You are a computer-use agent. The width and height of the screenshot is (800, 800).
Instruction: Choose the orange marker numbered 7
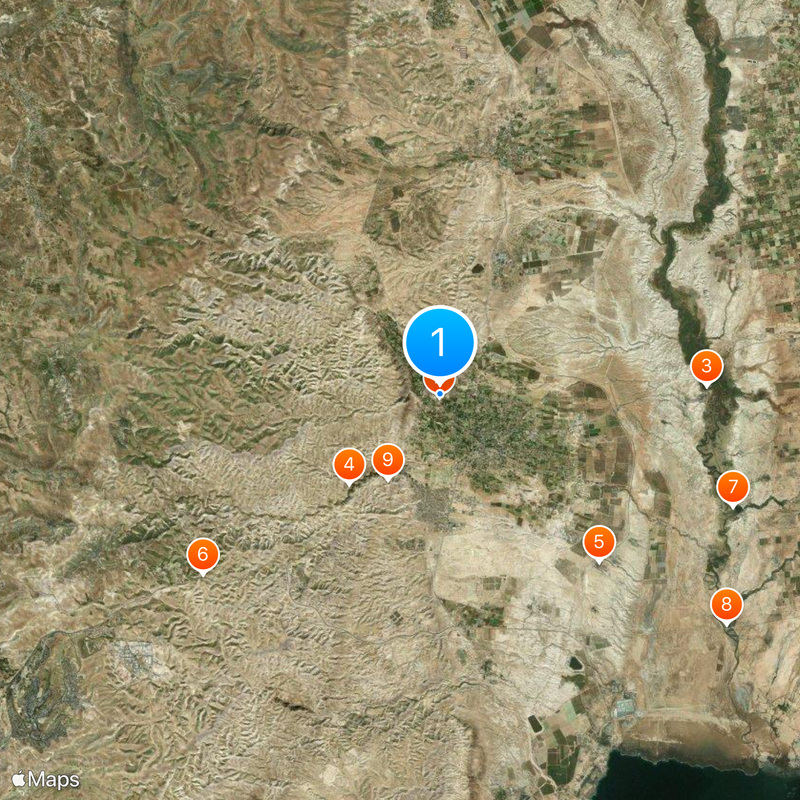point(733,488)
